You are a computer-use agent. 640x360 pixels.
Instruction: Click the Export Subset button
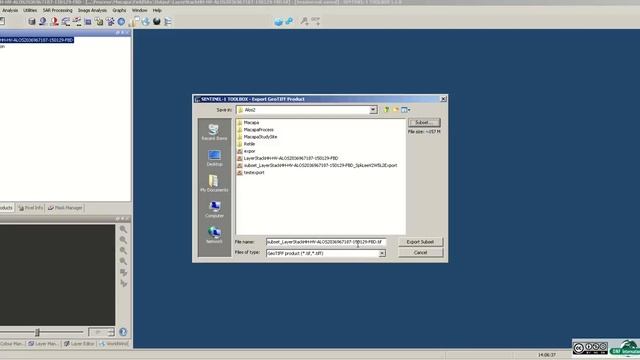[x=420, y=242]
